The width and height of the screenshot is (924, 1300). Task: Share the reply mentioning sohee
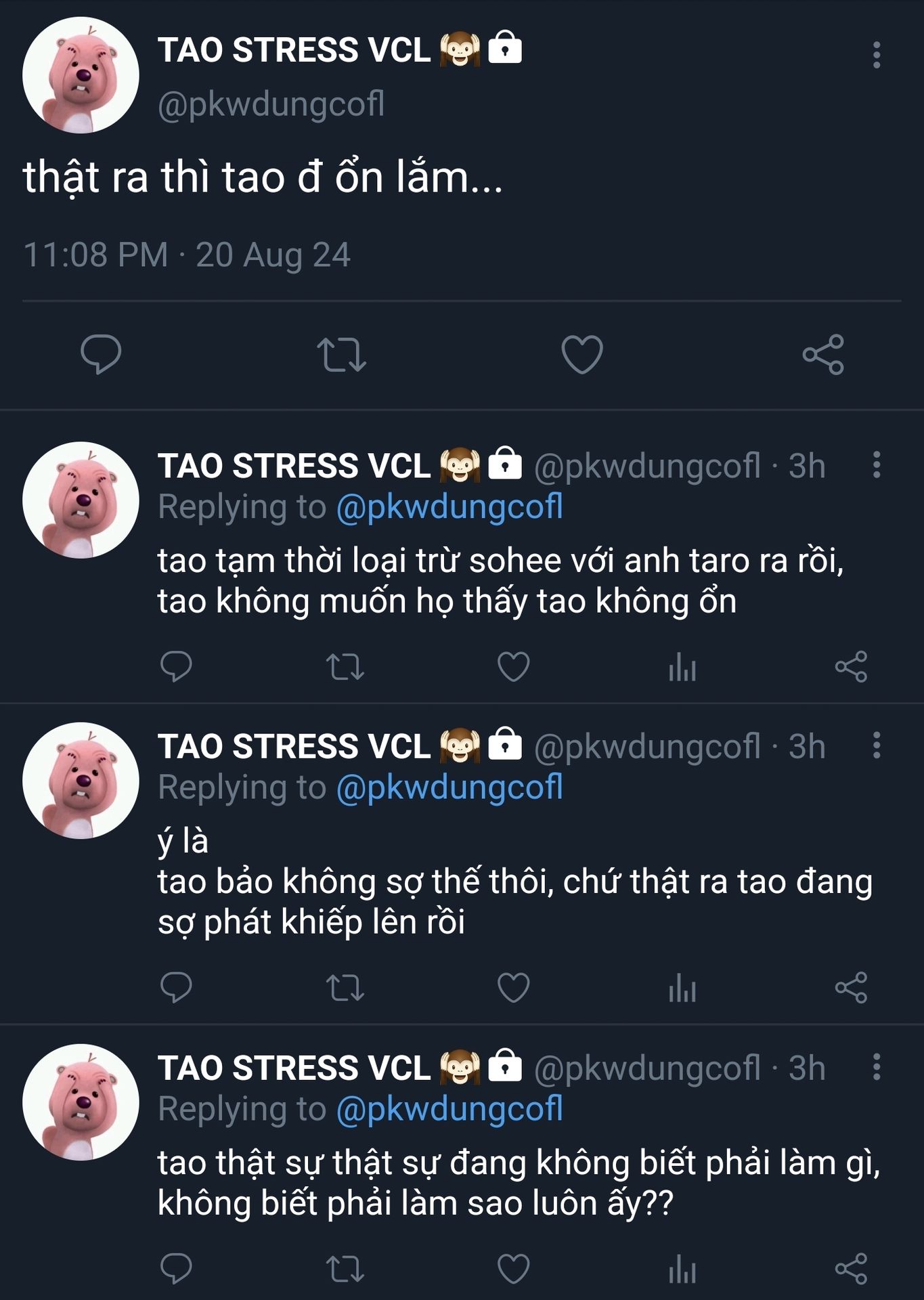tap(851, 666)
